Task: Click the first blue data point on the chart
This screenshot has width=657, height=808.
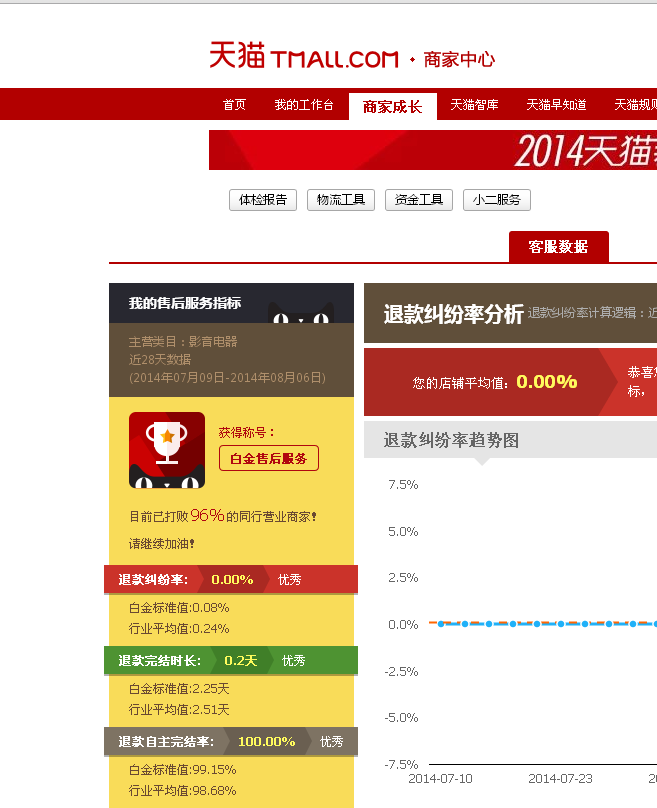Action: coord(441,624)
